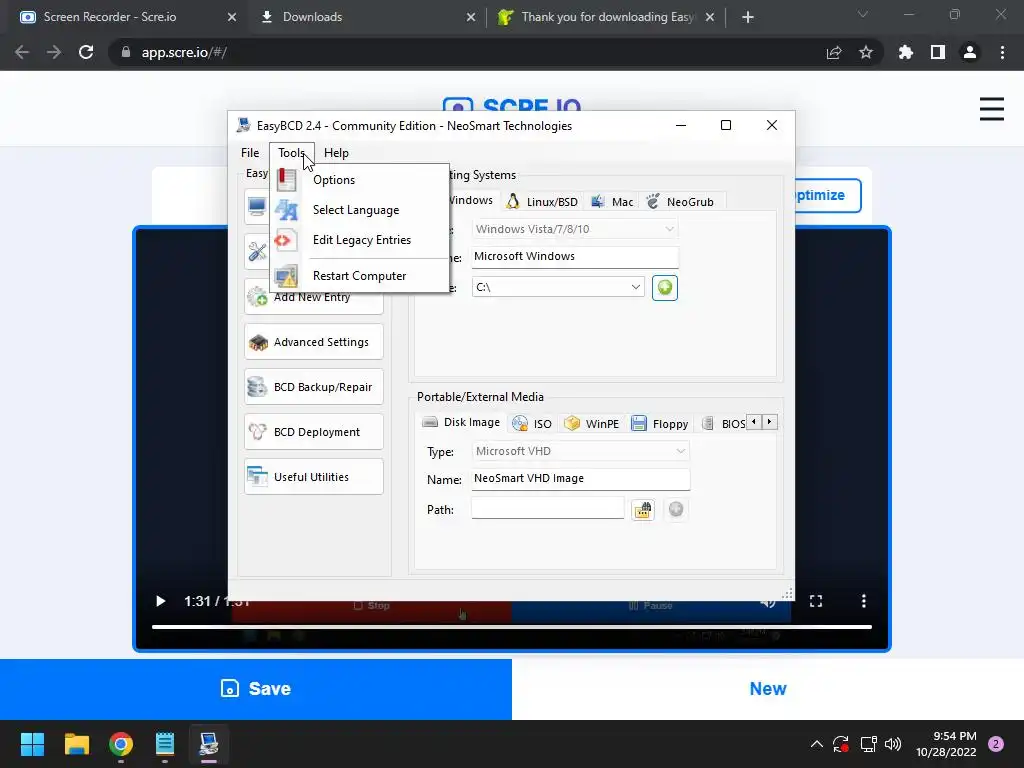The image size is (1024, 768).
Task: Click the Microsoft Windows name field
Action: pos(575,257)
